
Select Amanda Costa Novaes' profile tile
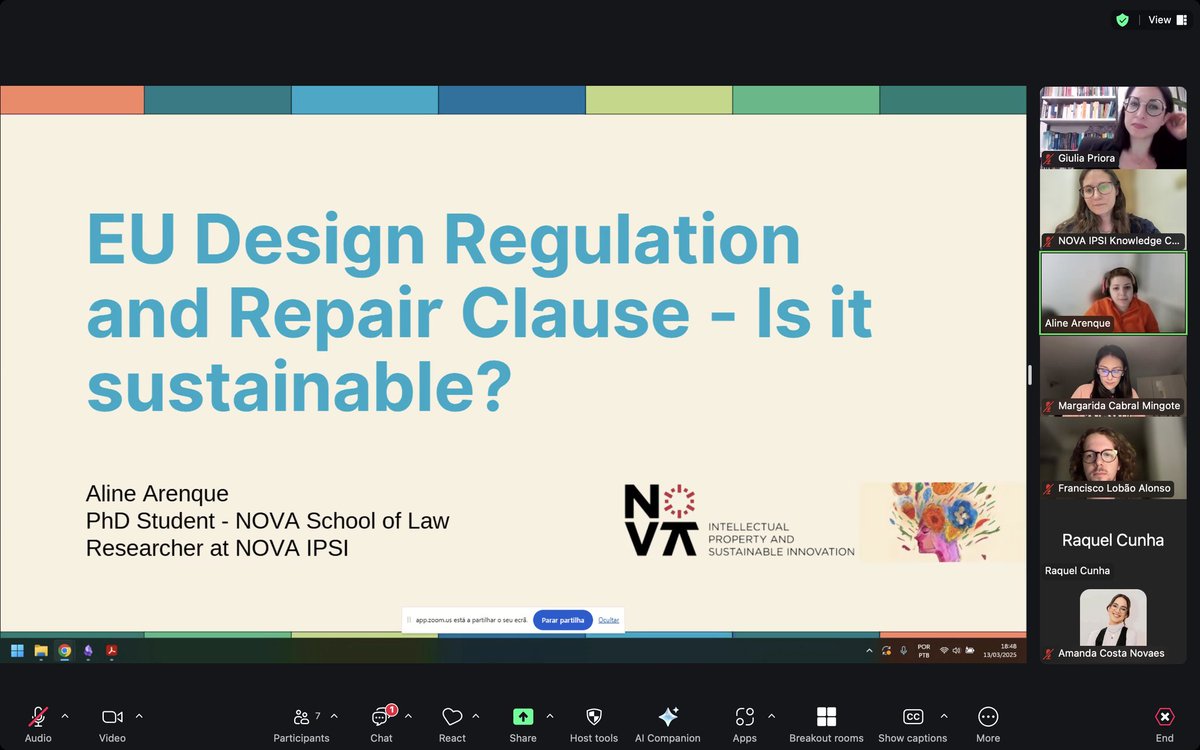tap(1113, 622)
